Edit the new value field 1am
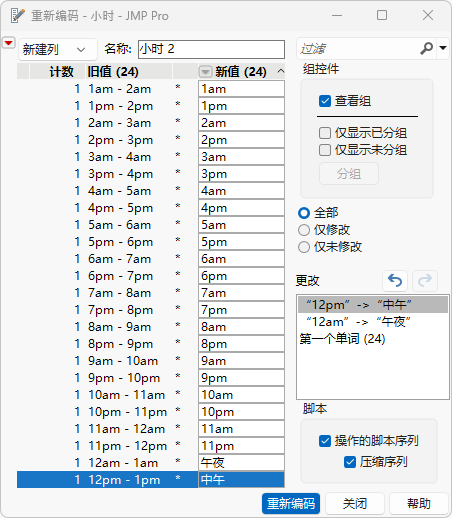The width and height of the screenshot is (452, 518). [241, 89]
